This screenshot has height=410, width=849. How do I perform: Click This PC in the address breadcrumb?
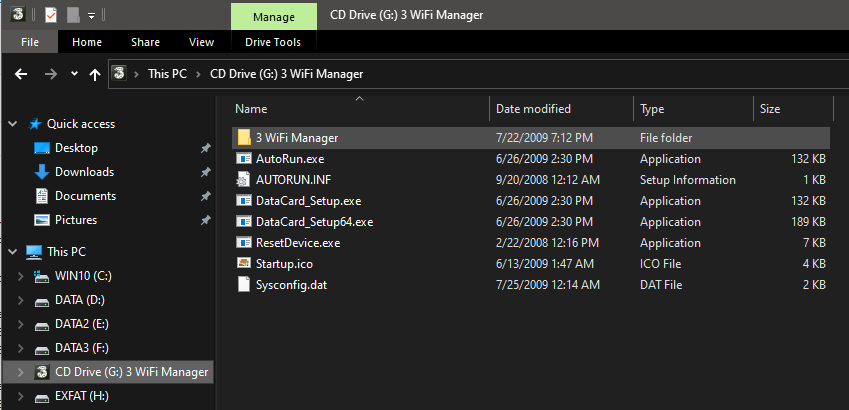tap(167, 74)
